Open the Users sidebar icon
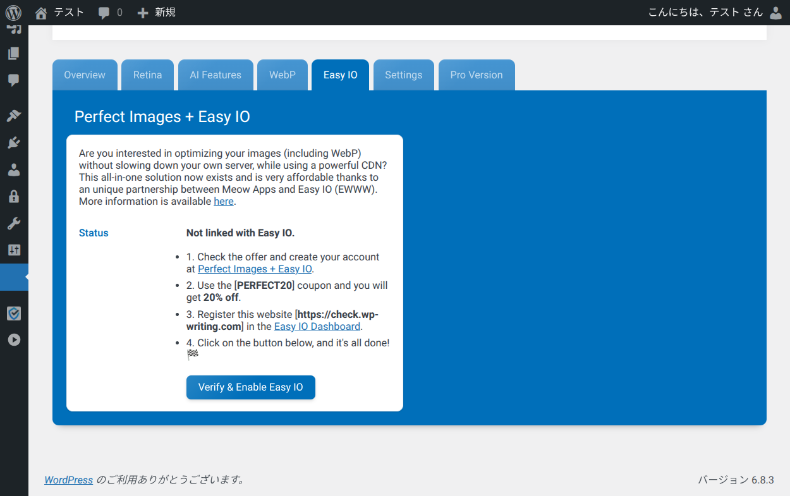 (14, 170)
